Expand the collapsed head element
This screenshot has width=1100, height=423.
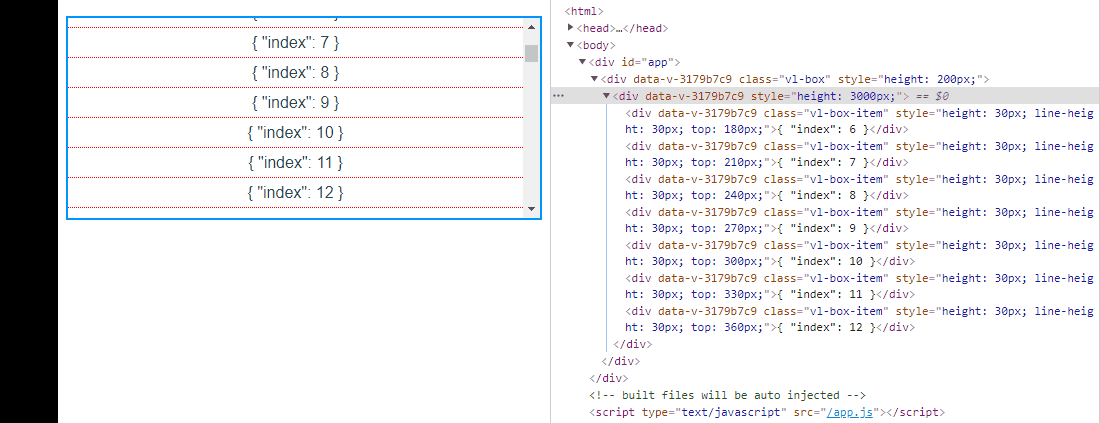570,28
